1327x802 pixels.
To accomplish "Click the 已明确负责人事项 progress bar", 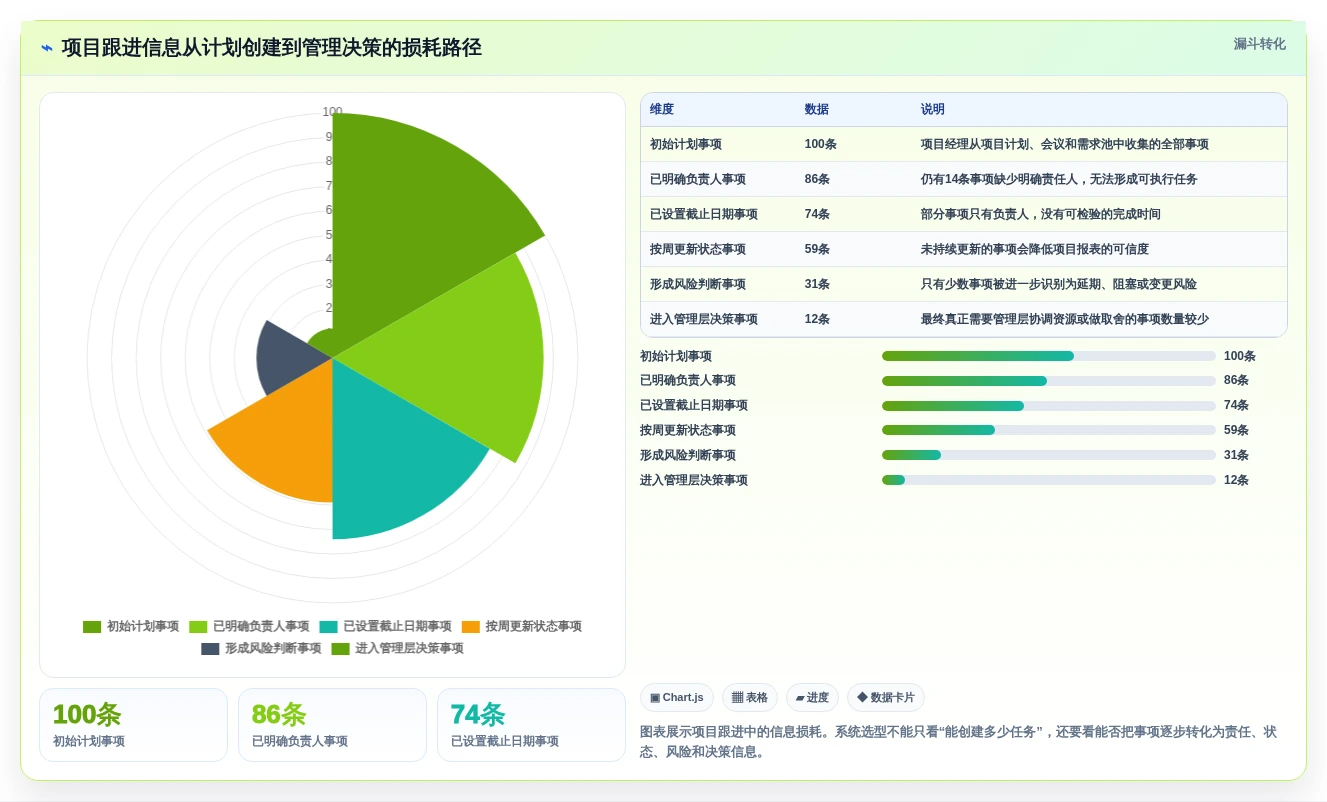I will (x=1049, y=381).
